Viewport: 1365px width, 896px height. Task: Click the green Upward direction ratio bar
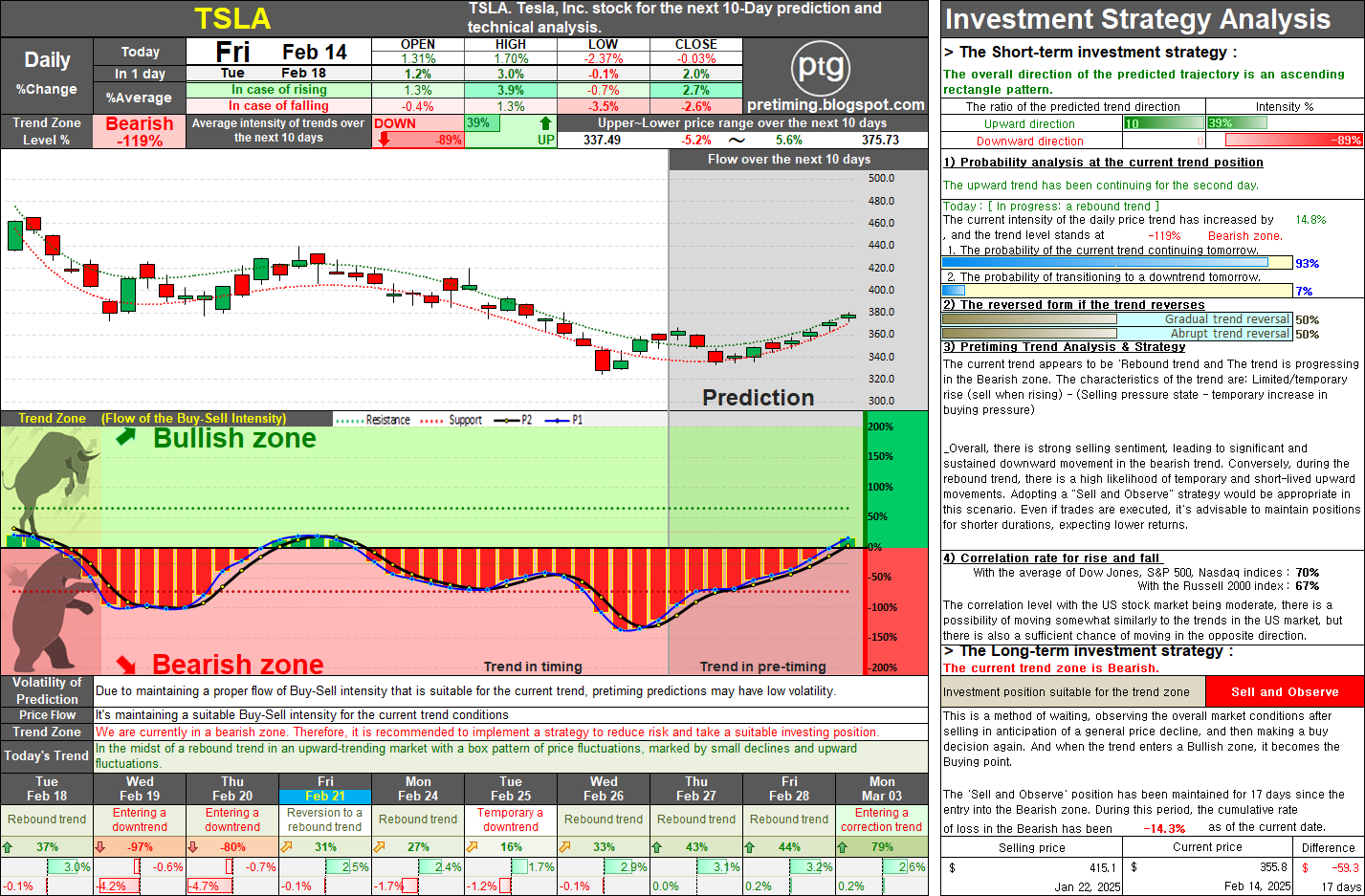tap(1164, 123)
